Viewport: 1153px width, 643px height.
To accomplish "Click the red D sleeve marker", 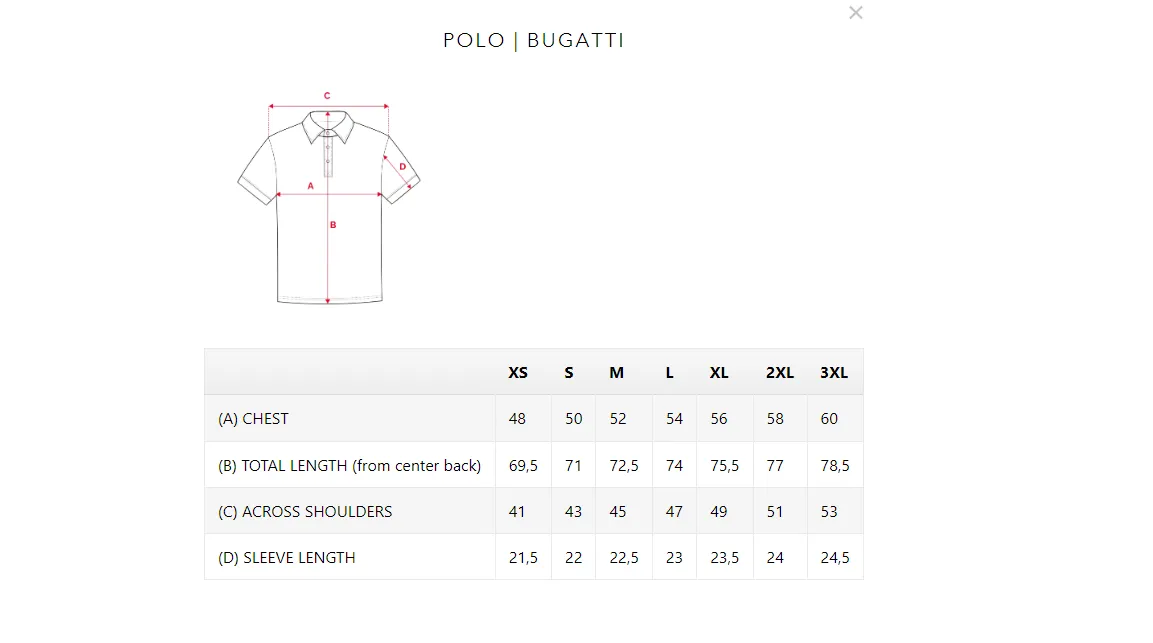I will coord(402,167).
